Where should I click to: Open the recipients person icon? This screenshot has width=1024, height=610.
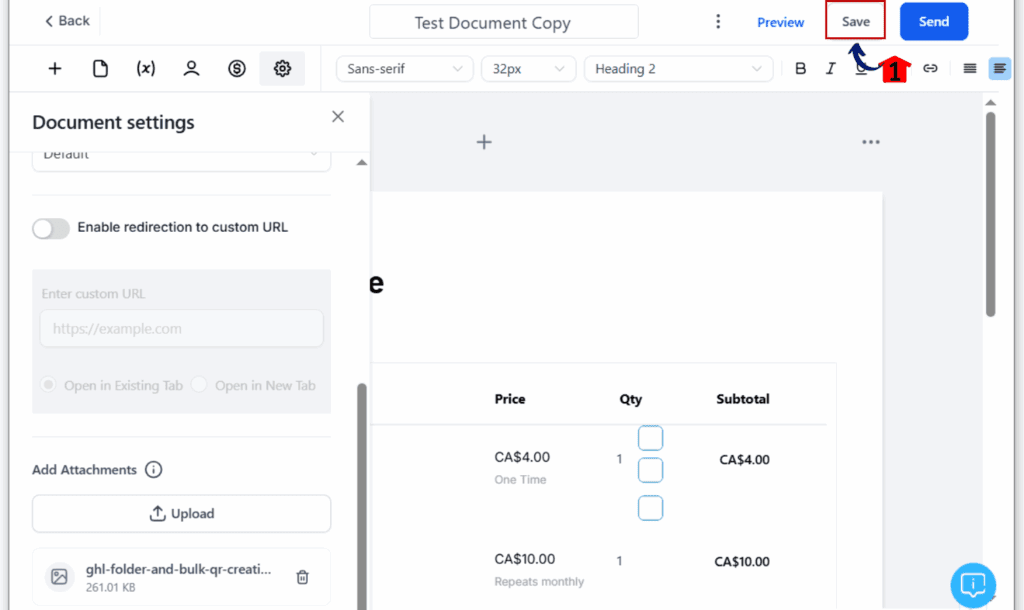(x=191, y=69)
